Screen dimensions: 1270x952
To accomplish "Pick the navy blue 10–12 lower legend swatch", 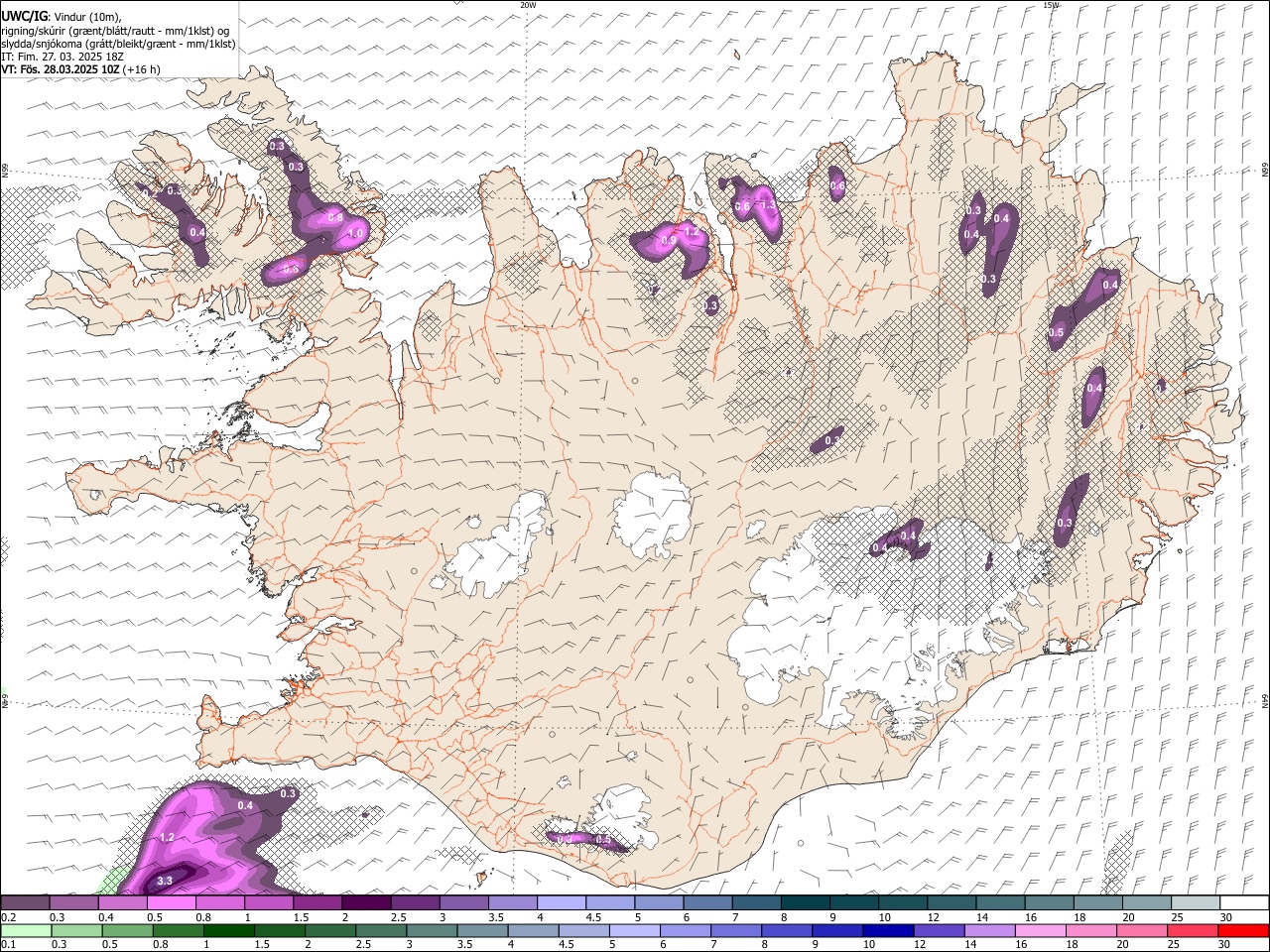I will point(886,930).
